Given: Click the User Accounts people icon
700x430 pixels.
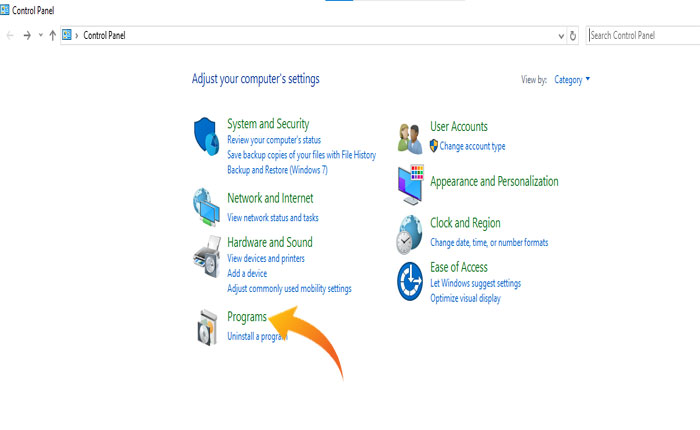Looking at the screenshot, I should coord(410,136).
